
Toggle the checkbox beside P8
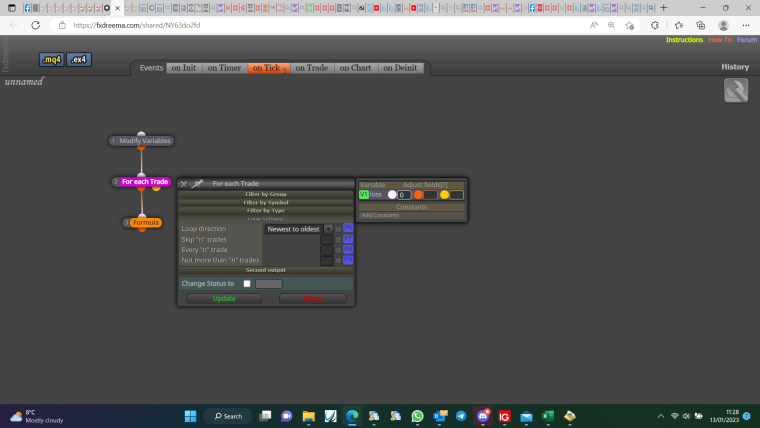[338, 250]
